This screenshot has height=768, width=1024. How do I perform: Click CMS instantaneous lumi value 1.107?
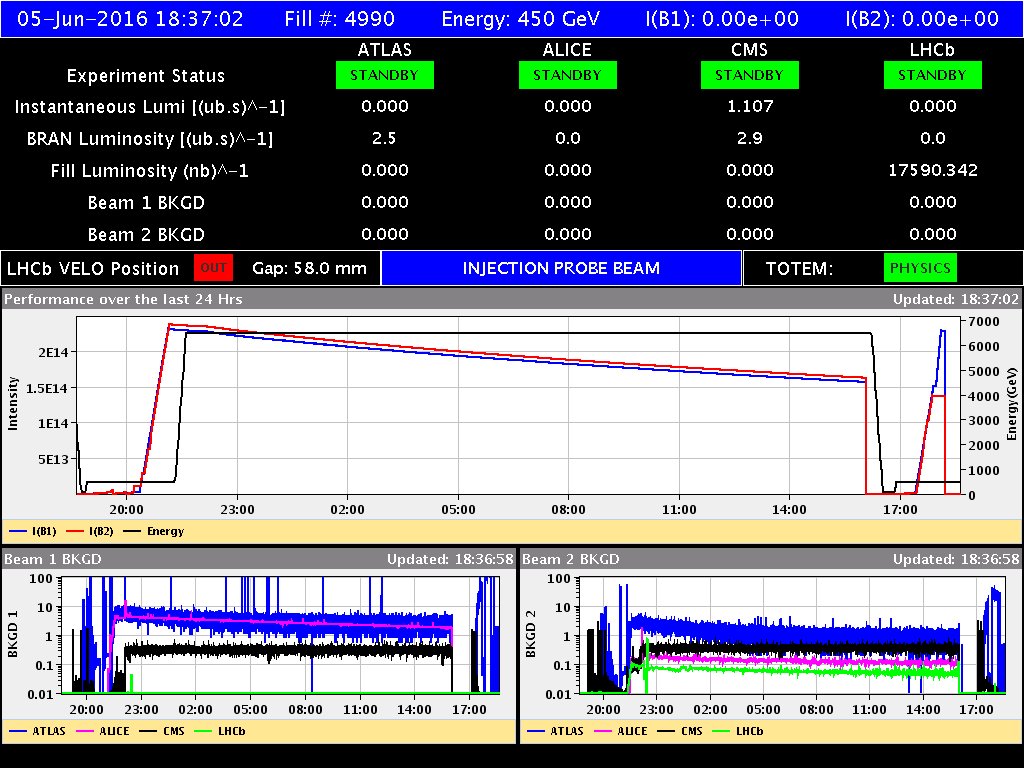tap(750, 106)
